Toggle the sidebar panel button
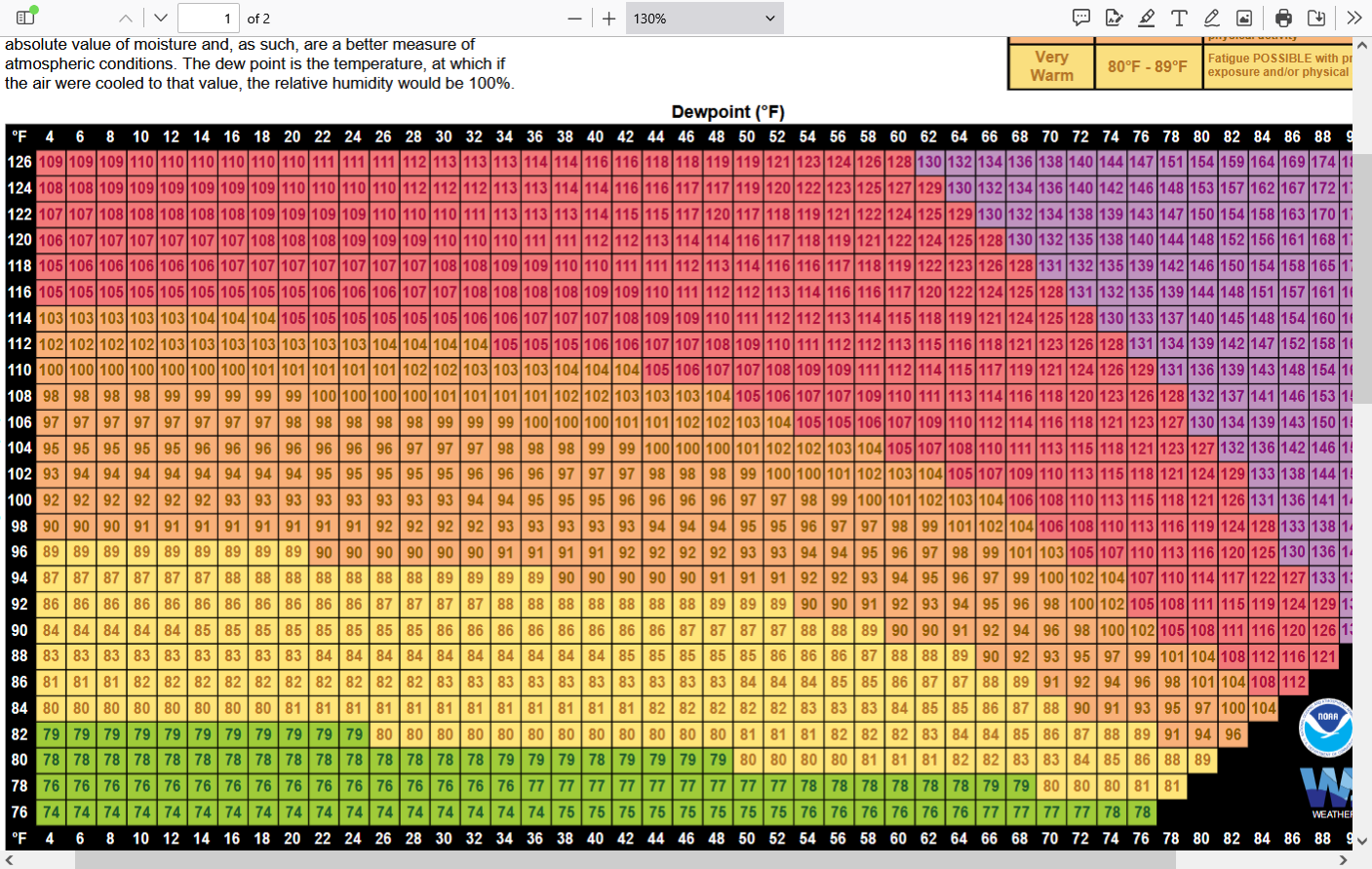 pos(26,18)
